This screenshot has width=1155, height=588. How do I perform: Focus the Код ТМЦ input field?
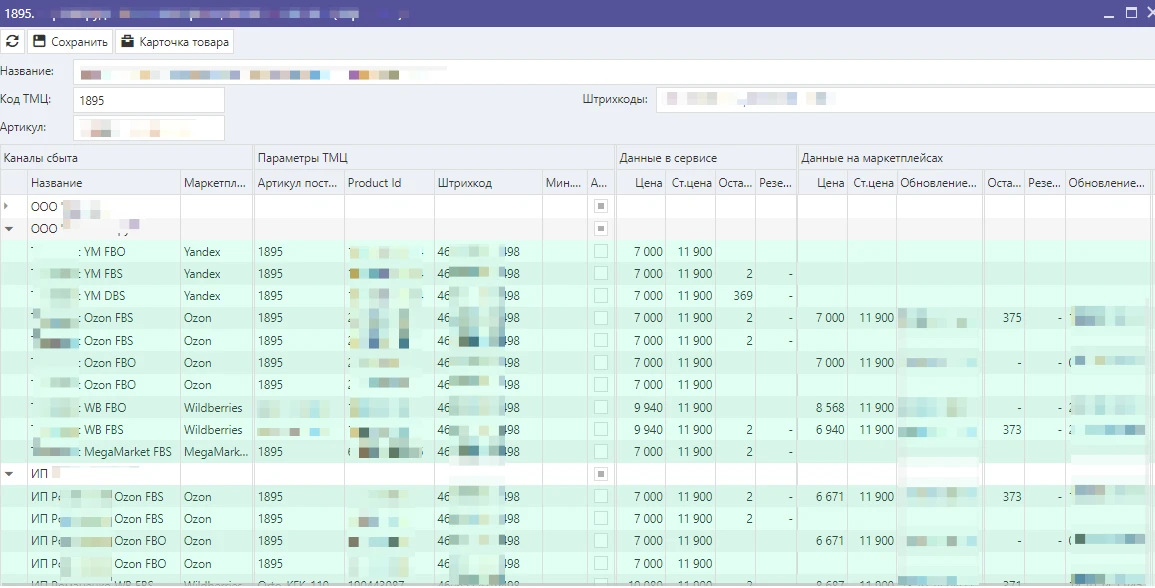coord(149,101)
